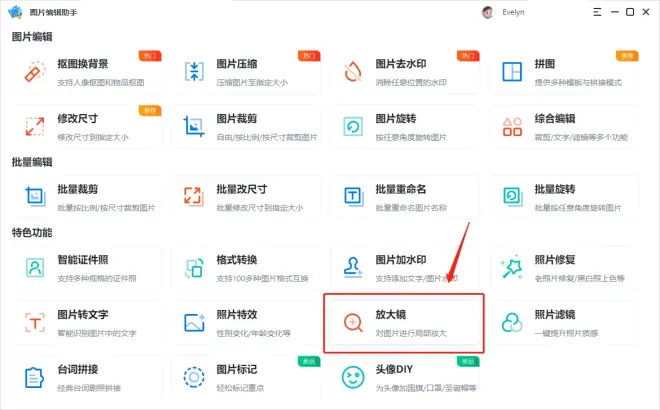The width and height of the screenshot is (660, 410).
Task: Select the 图片去水印 watermark removal icon
Action: click(353, 72)
